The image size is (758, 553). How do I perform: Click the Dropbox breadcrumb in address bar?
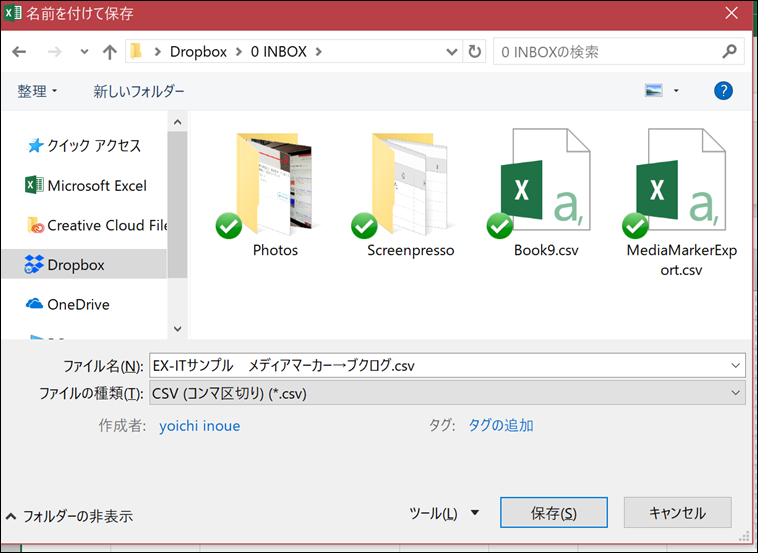pos(198,52)
